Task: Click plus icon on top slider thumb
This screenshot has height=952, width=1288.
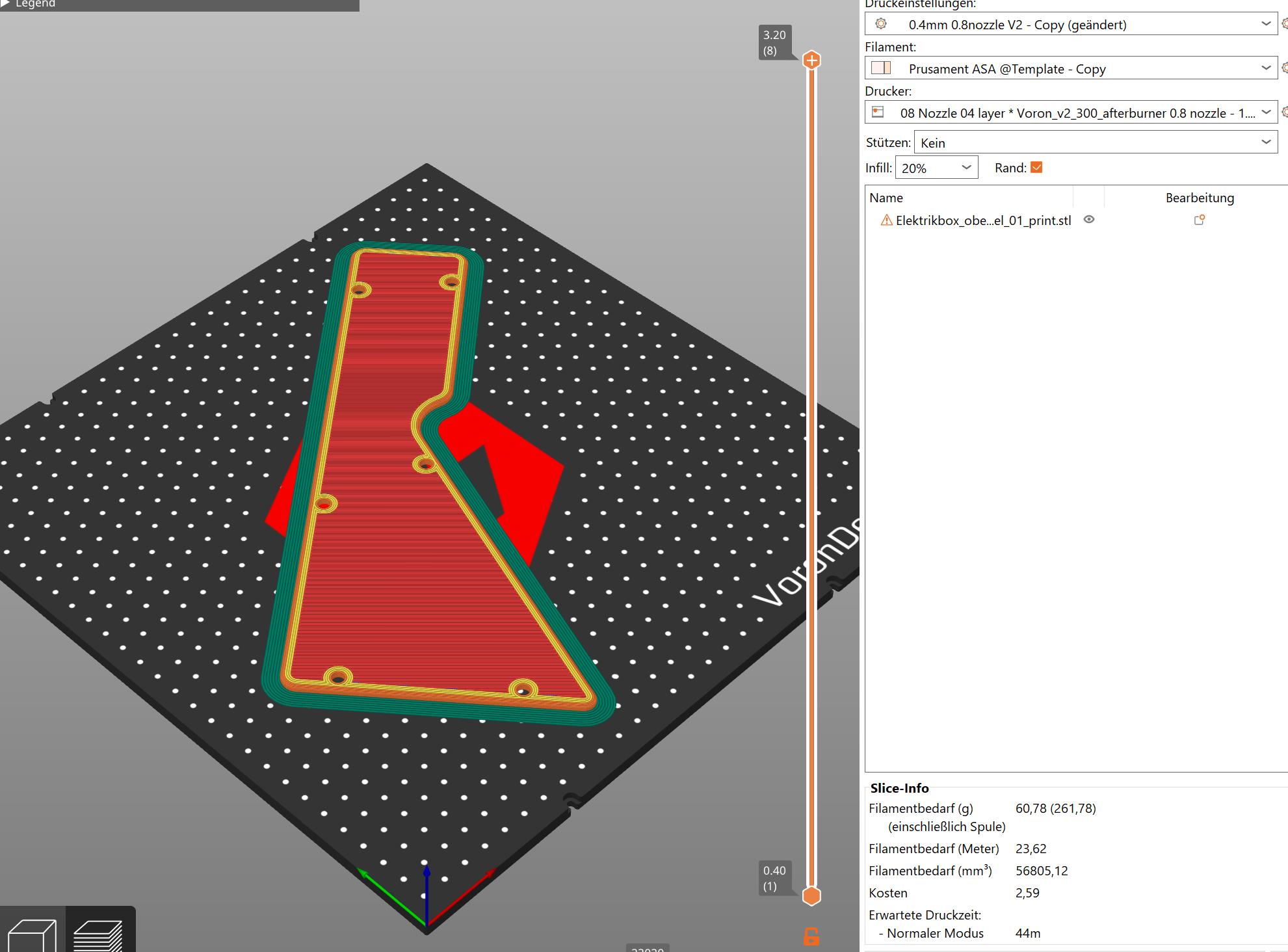Action: [x=811, y=60]
